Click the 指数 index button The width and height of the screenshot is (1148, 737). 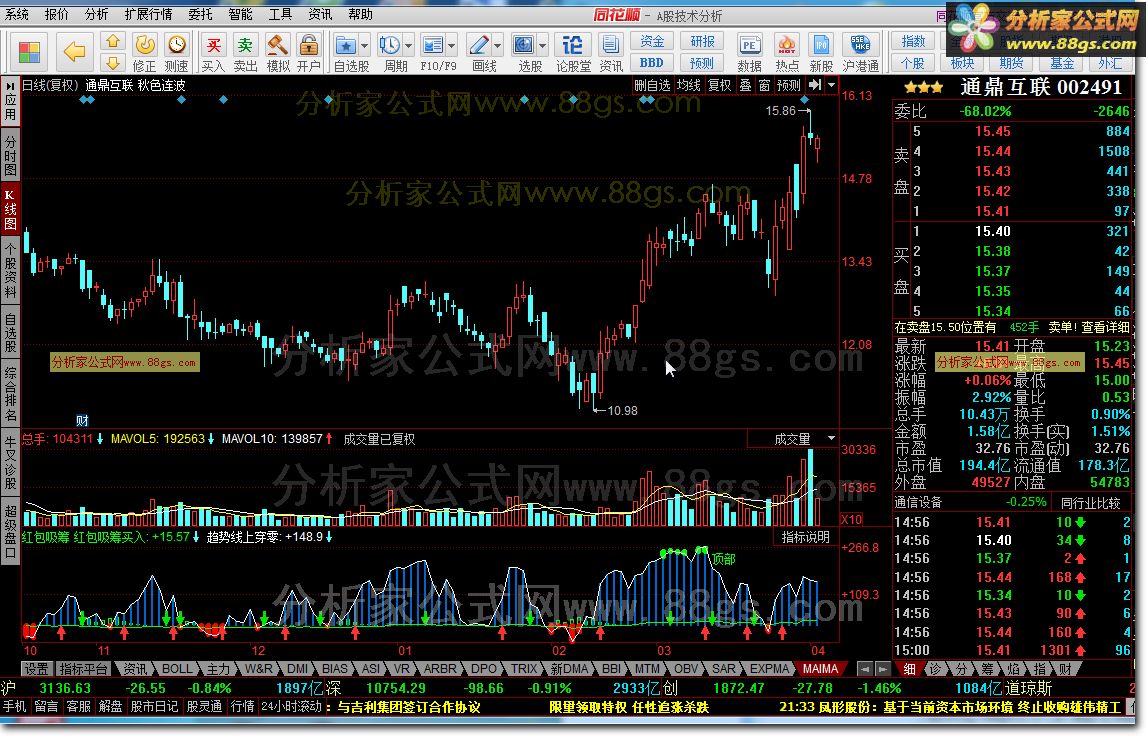(x=913, y=41)
